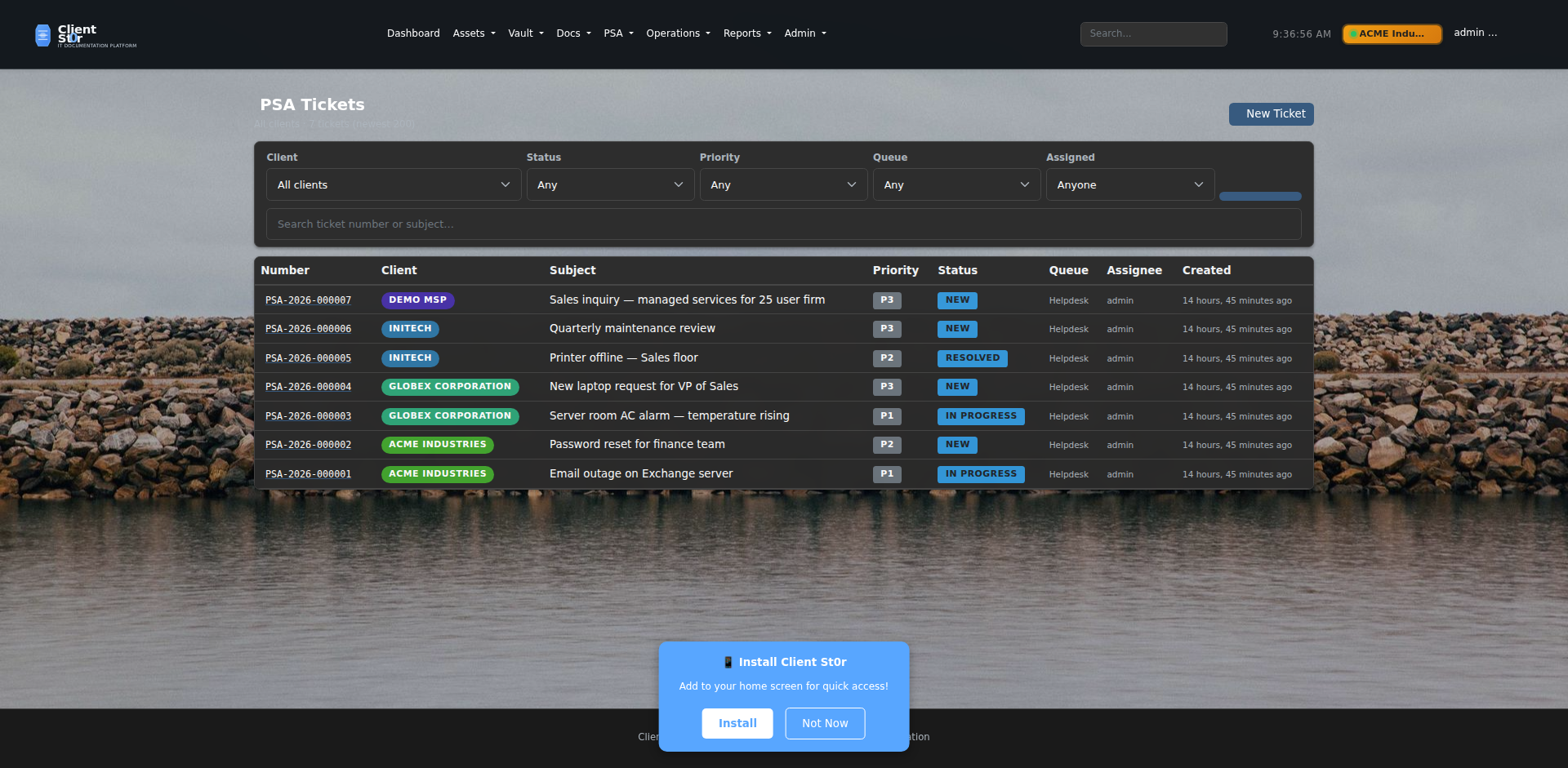Click the RESOLVED status badge
The width and height of the screenshot is (1568, 768).
coord(973,358)
